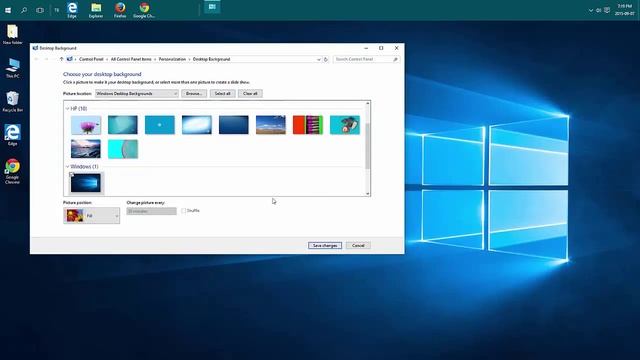640x360 pixels.
Task: Click the Back arrow in Desktop Background window
Action: pos(36,59)
